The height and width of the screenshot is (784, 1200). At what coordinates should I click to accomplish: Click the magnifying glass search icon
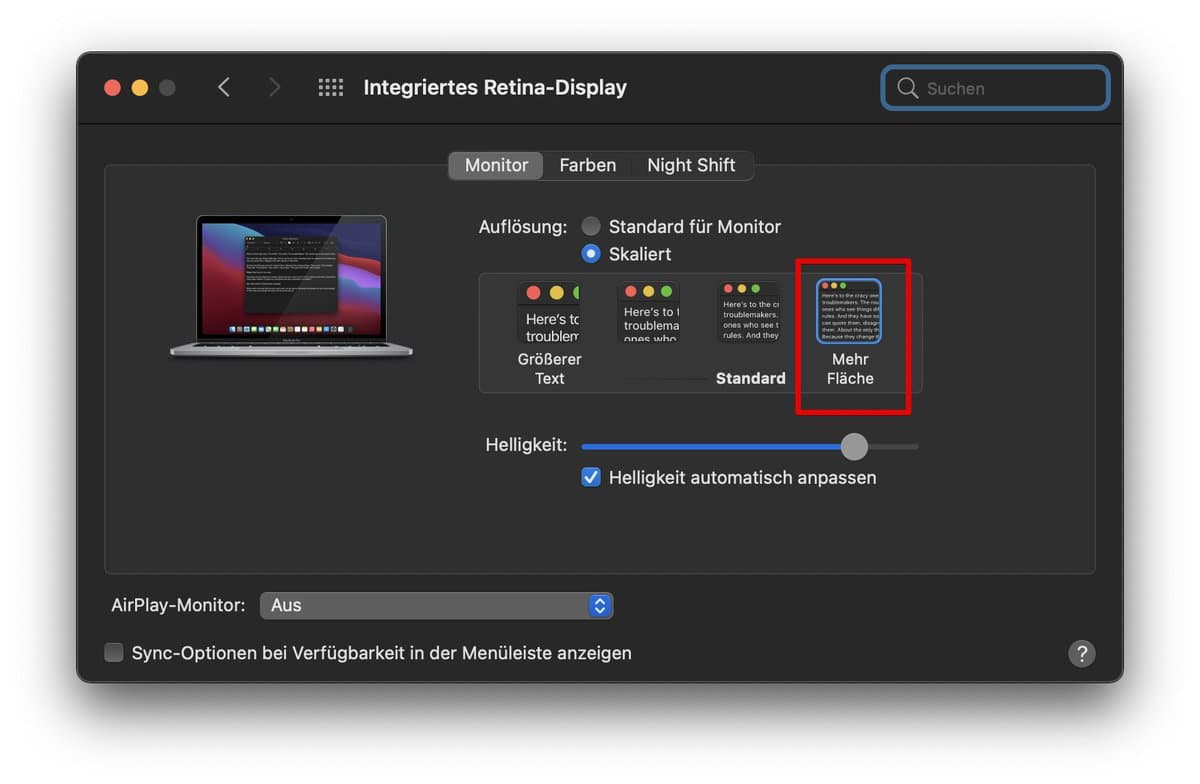tap(907, 88)
